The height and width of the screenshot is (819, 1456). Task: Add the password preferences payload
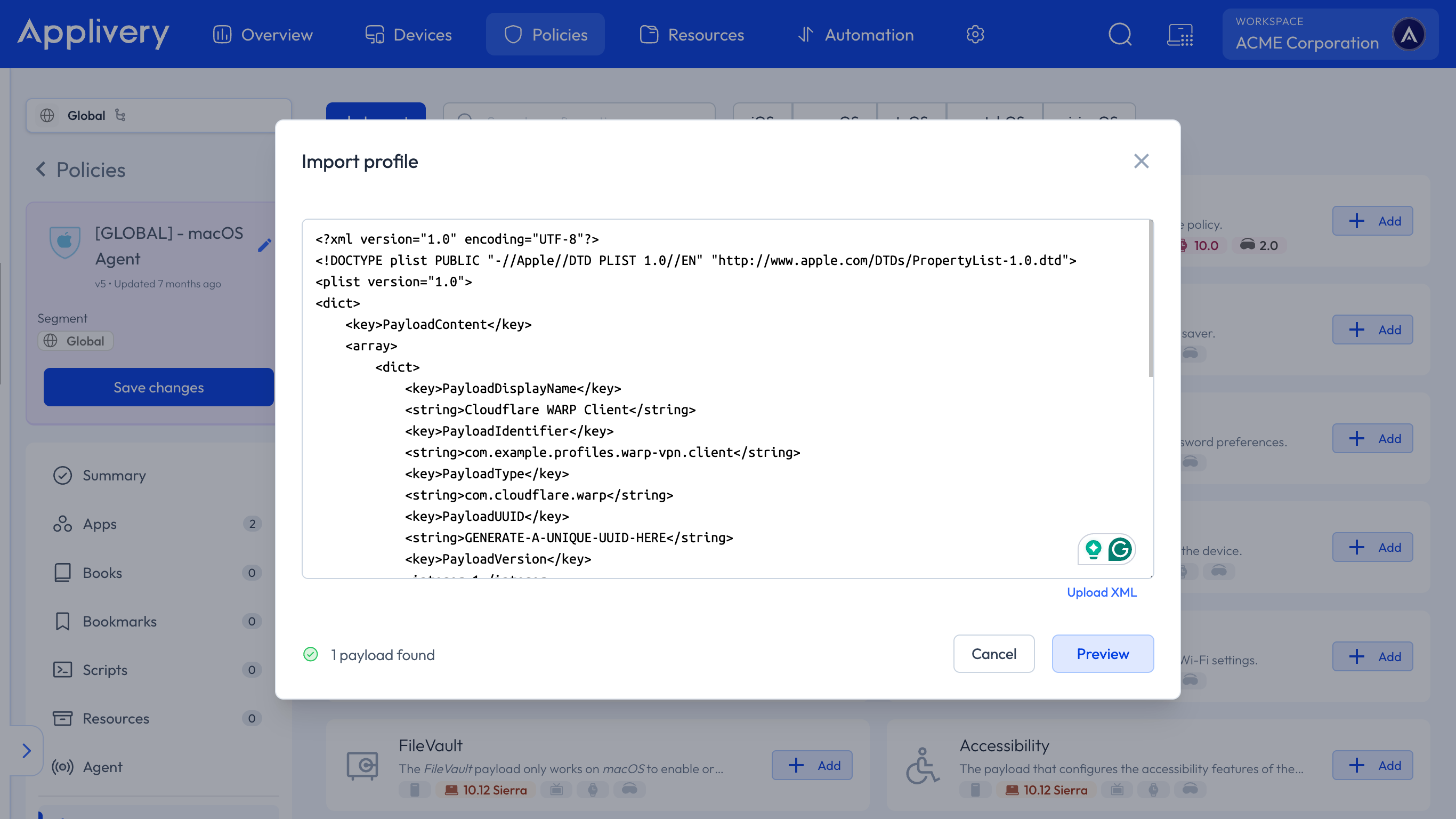coord(1372,438)
